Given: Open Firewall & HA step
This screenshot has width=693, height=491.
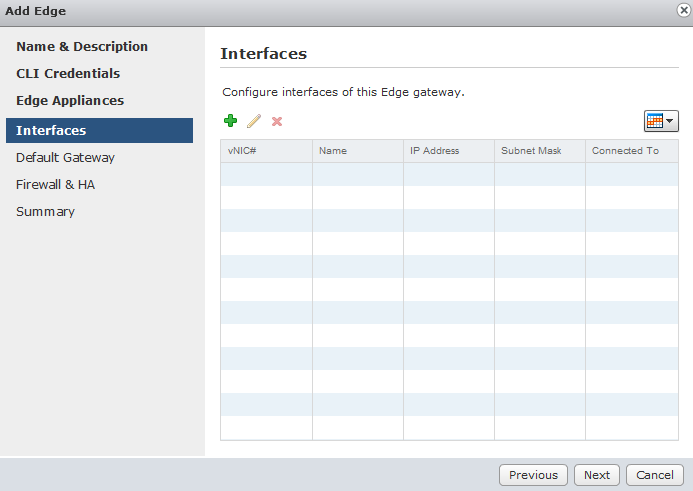Looking at the screenshot, I should 55,185.
